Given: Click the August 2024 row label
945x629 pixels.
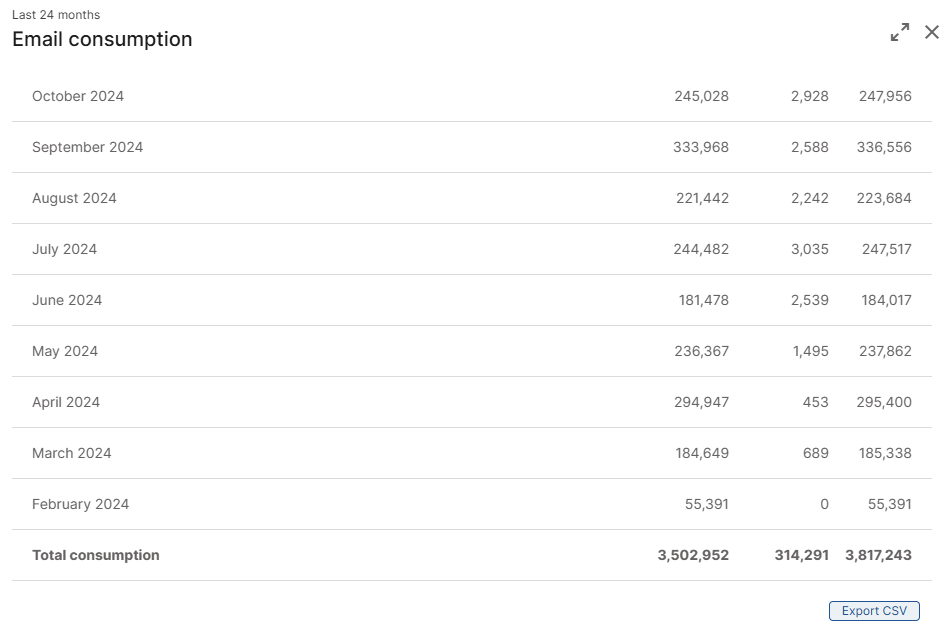Looking at the screenshot, I should coord(74,198).
